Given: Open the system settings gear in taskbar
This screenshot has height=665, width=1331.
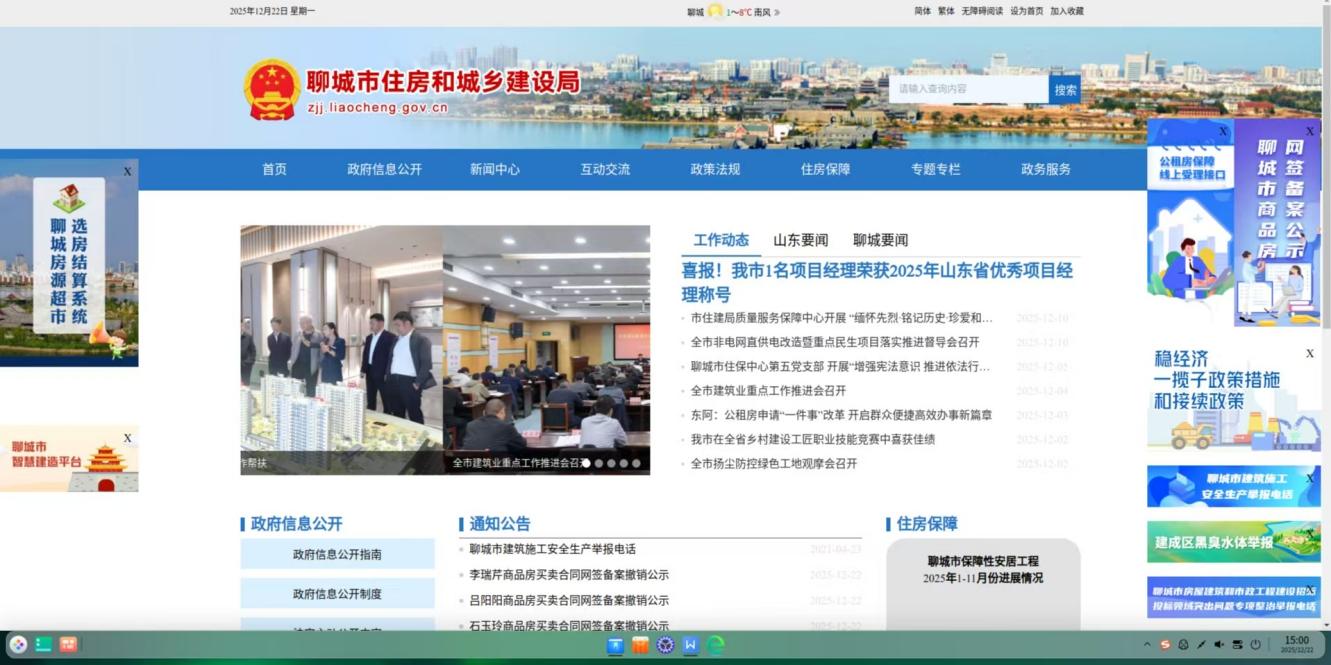Looking at the screenshot, I should [x=665, y=646].
